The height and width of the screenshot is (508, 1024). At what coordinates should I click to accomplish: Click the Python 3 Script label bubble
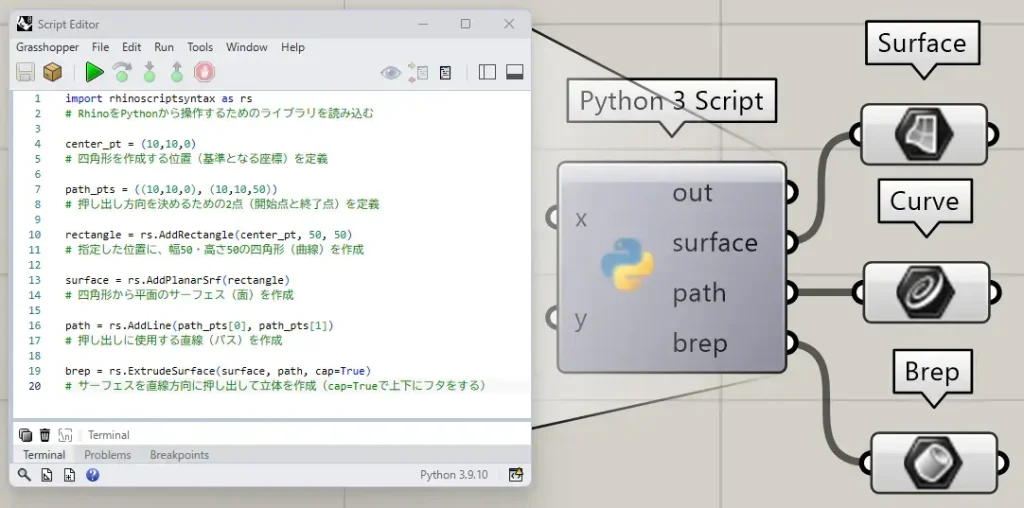(672, 101)
